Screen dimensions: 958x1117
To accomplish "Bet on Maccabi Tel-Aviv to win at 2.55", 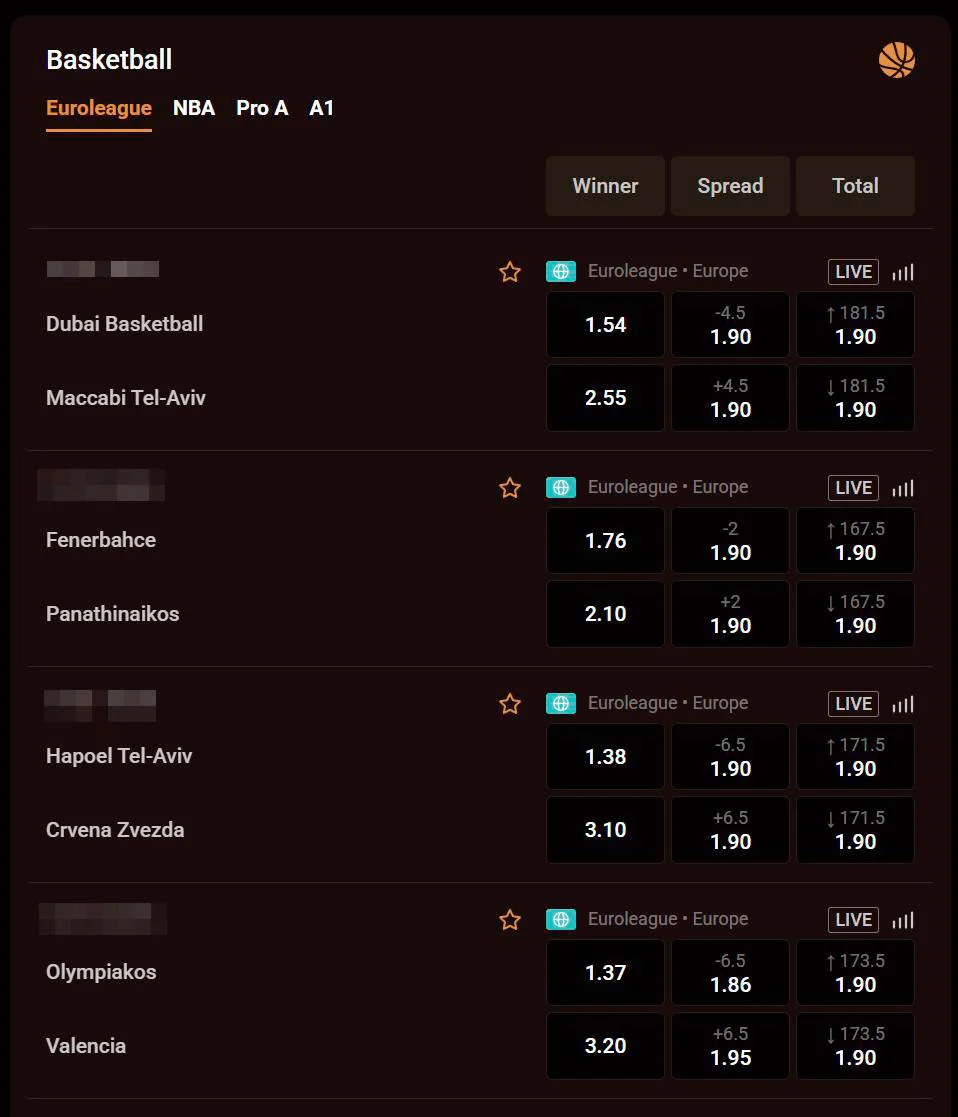I will [605, 398].
